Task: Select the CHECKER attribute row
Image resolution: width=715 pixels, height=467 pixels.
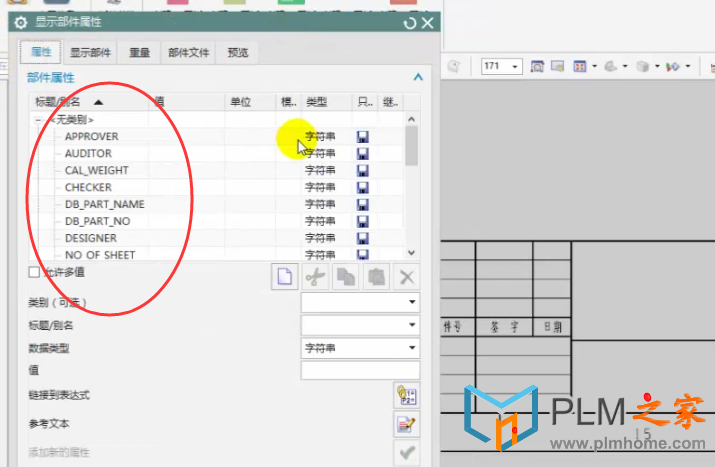Action: [x=217, y=187]
